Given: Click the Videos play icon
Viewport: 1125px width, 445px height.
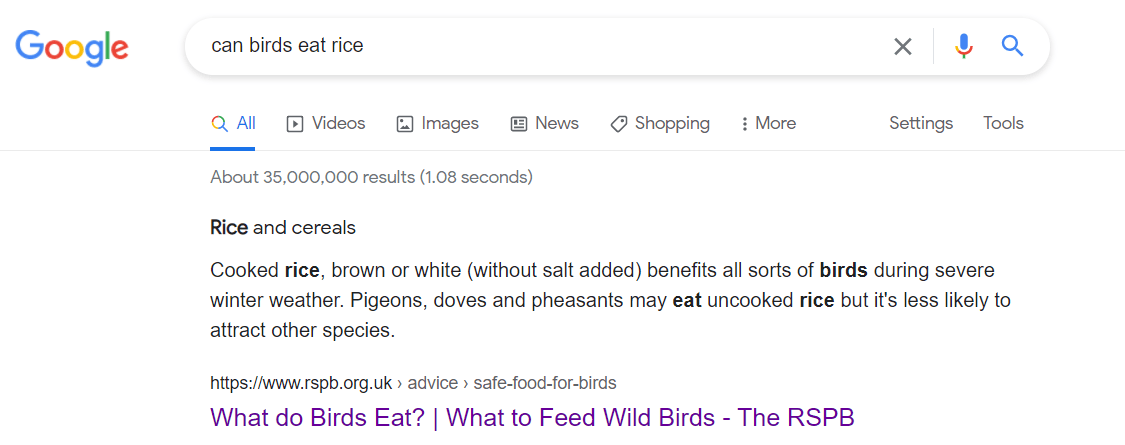Looking at the screenshot, I should (294, 124).
